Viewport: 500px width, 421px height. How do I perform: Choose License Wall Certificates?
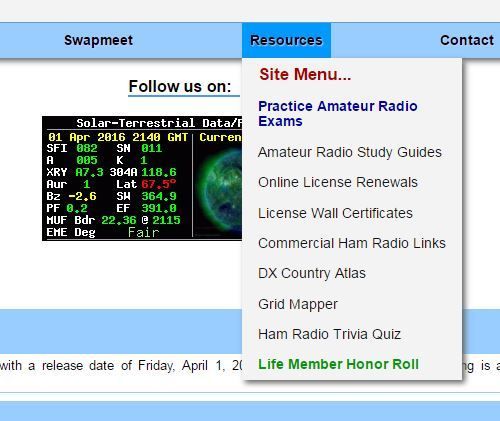pos(335,213)
